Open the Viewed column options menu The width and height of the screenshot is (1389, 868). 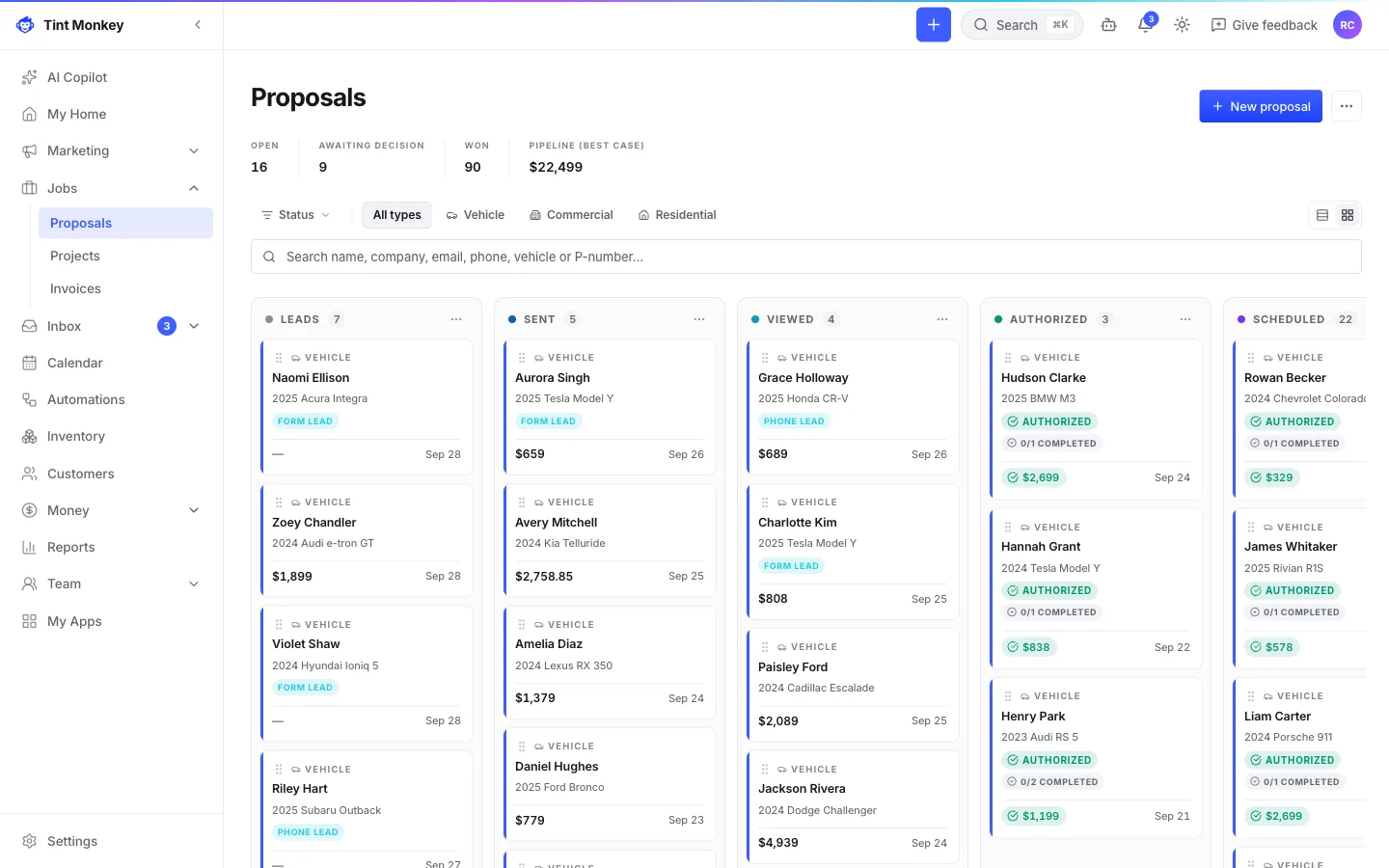point(942,319)
